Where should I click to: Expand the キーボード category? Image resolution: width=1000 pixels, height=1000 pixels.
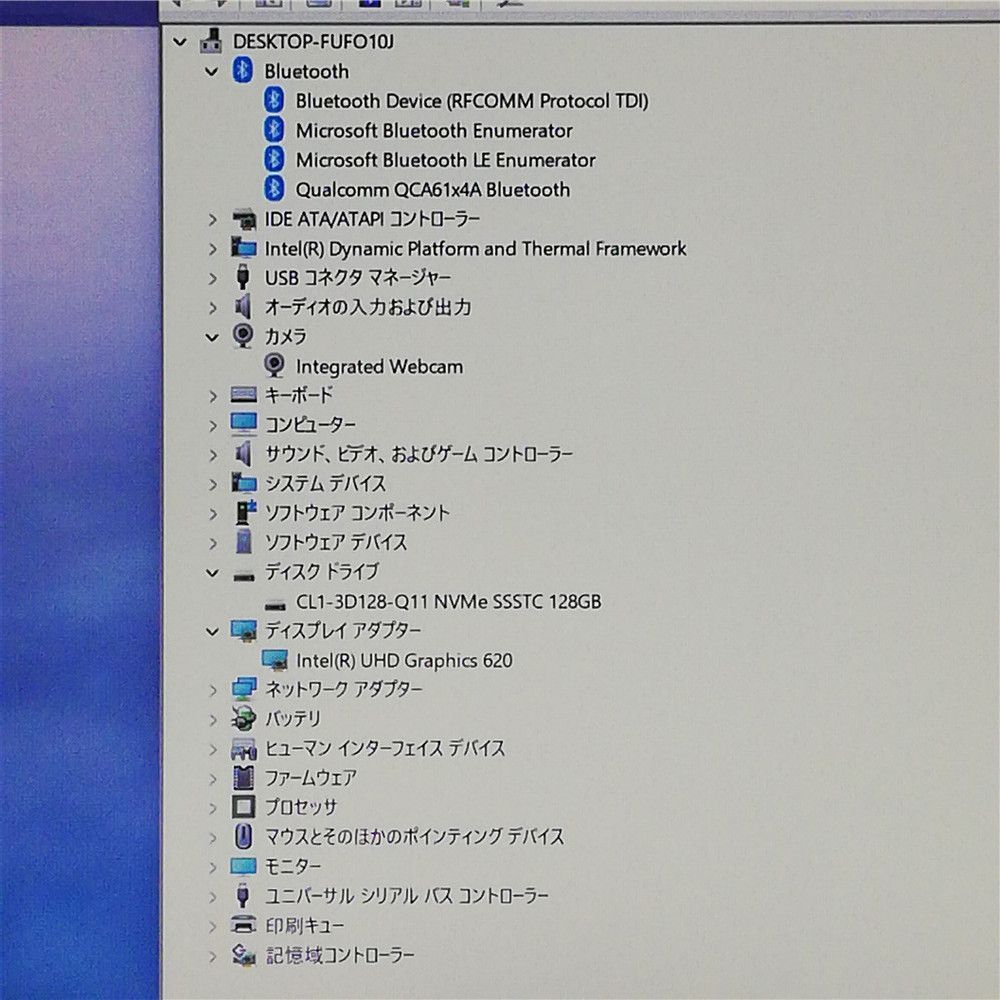(213, 396)
